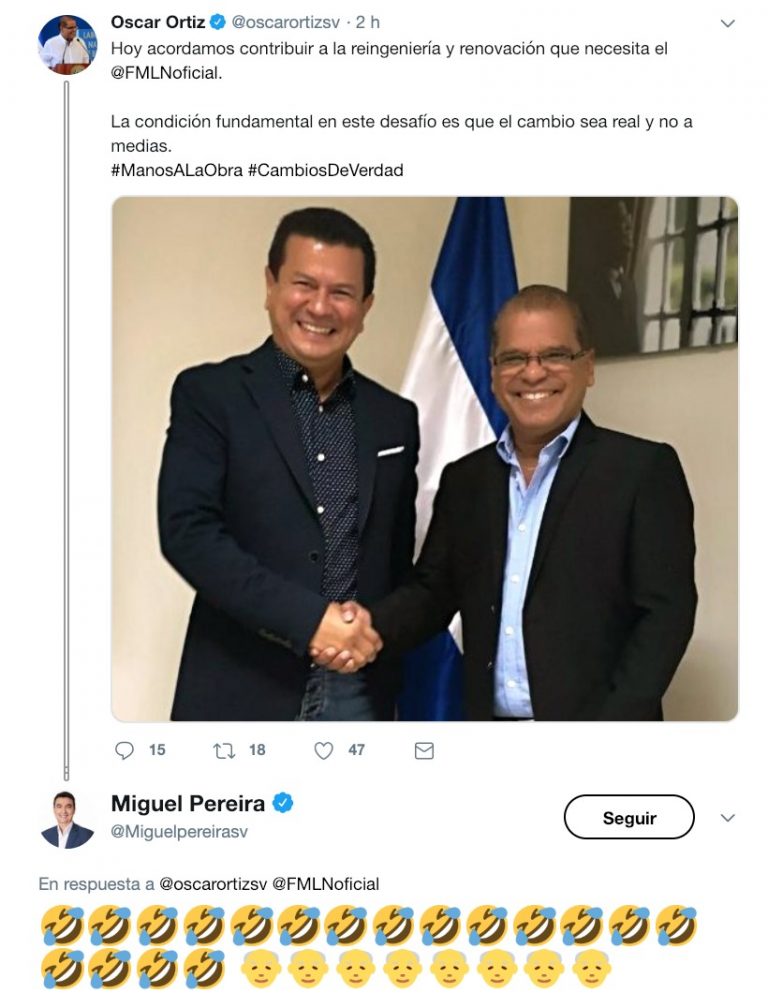Image resolution: width=768 pixels, height=1008 pixels.
Task: Click the Miguel Pereira display name
Action: (188, 803)
